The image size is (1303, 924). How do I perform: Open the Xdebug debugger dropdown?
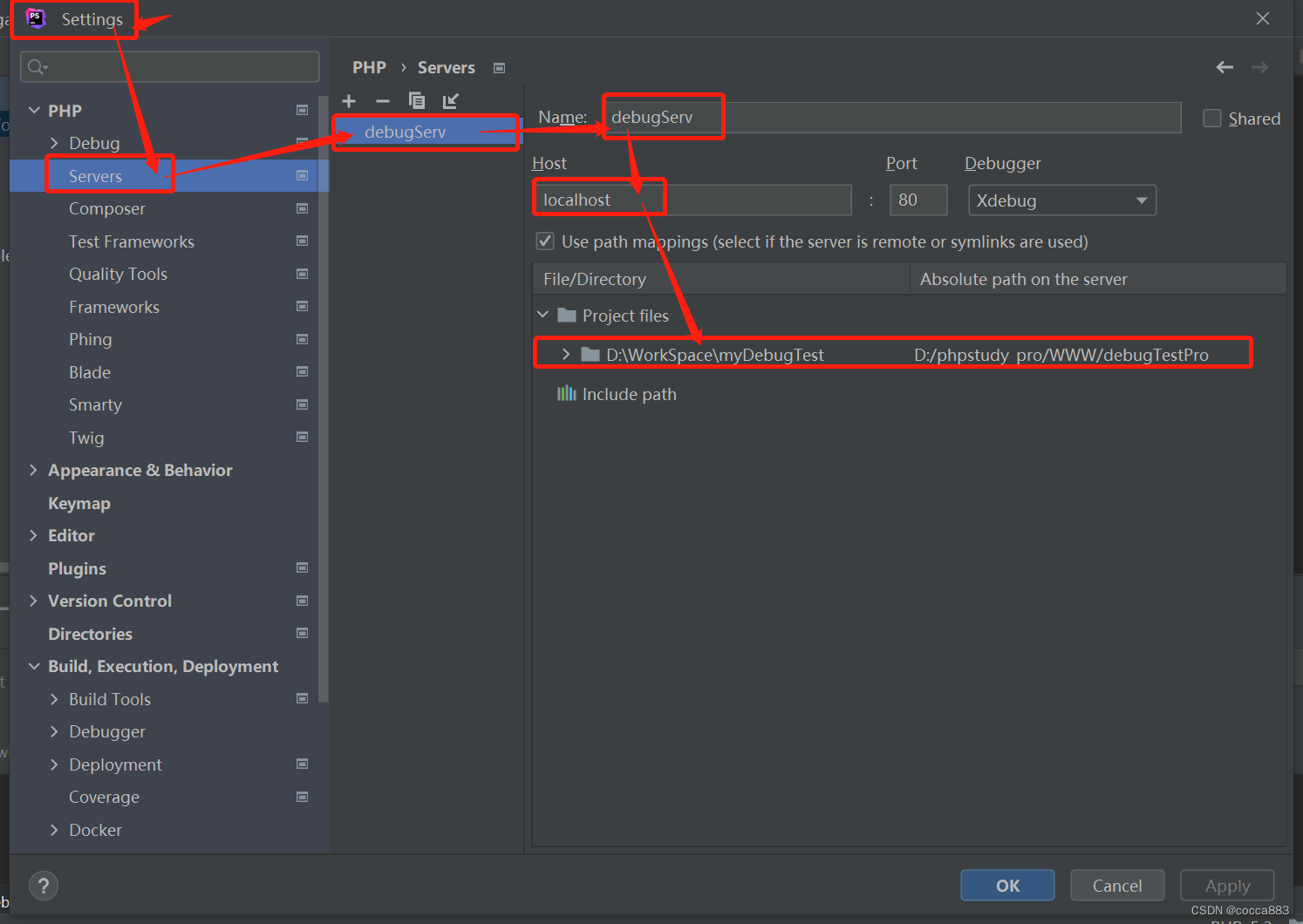click(x=1062, y=200)
